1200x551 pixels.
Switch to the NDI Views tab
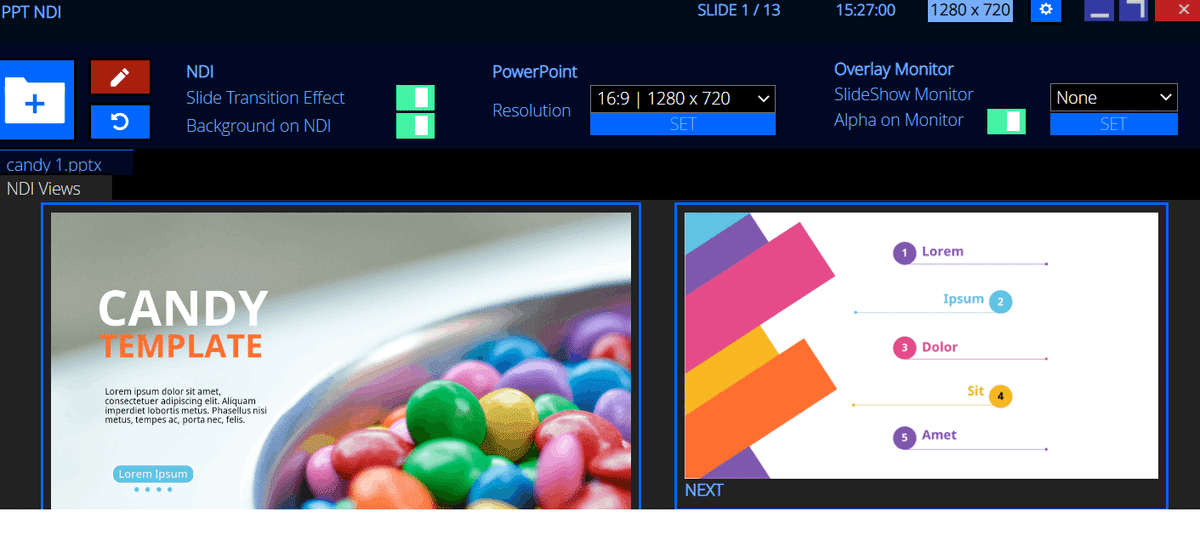coord(56,188)
